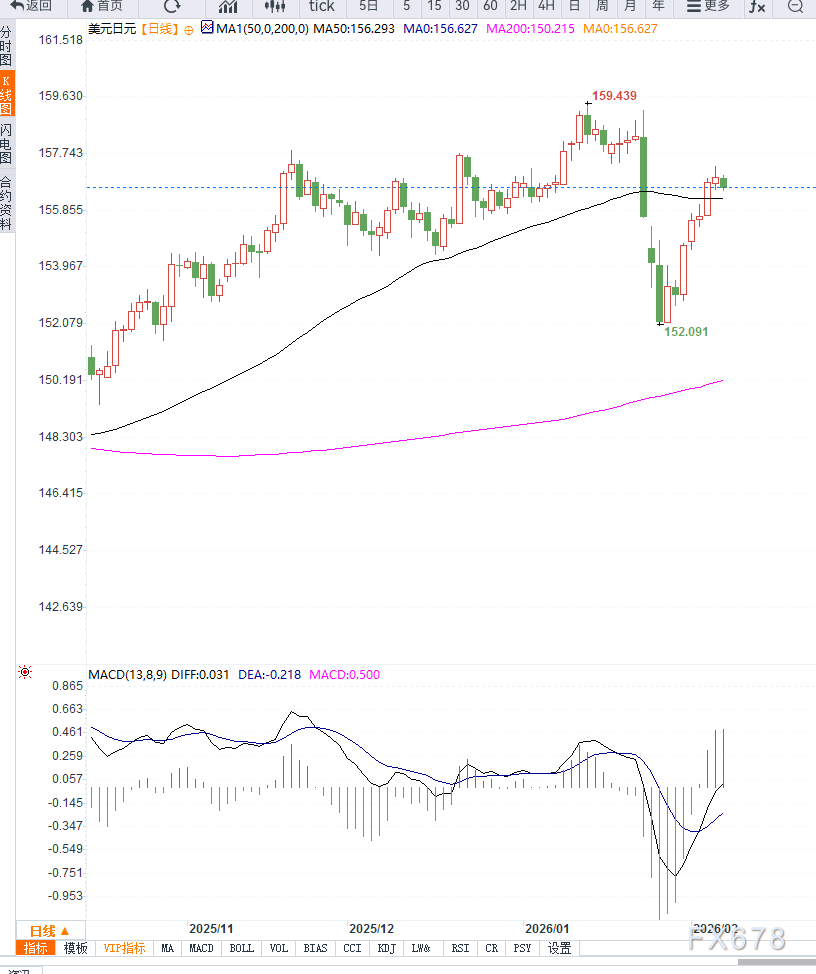Screen dimensions: 816x974
Task: Click the 设置 settings button
Action: coord(559,948)
